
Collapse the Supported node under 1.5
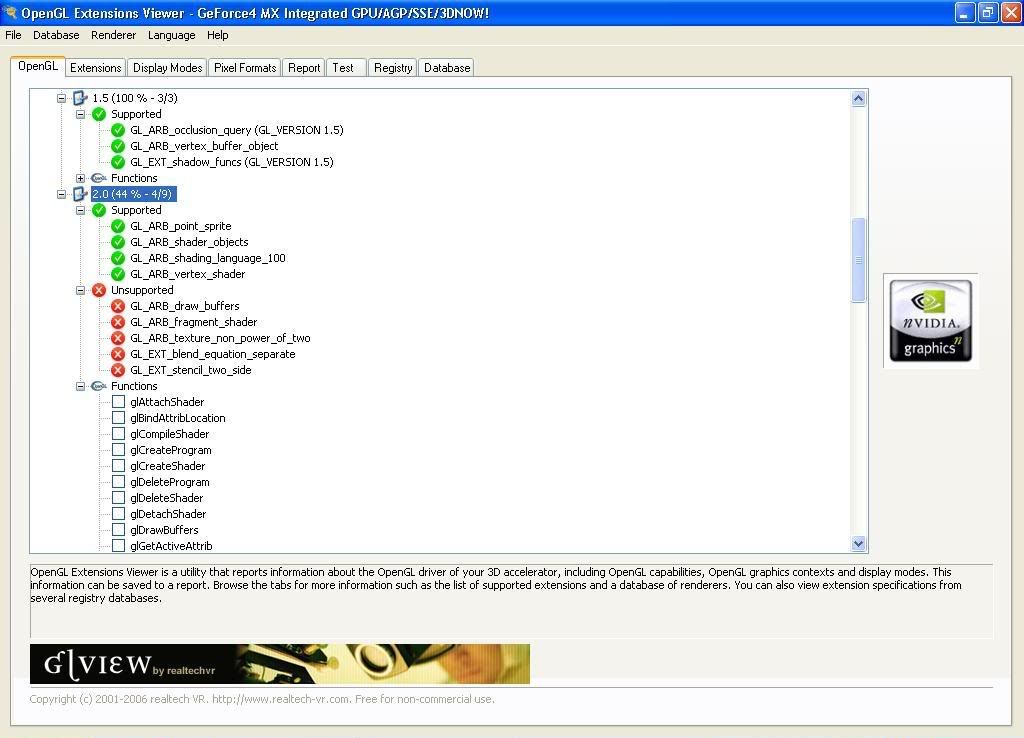(x=80, y=114)
